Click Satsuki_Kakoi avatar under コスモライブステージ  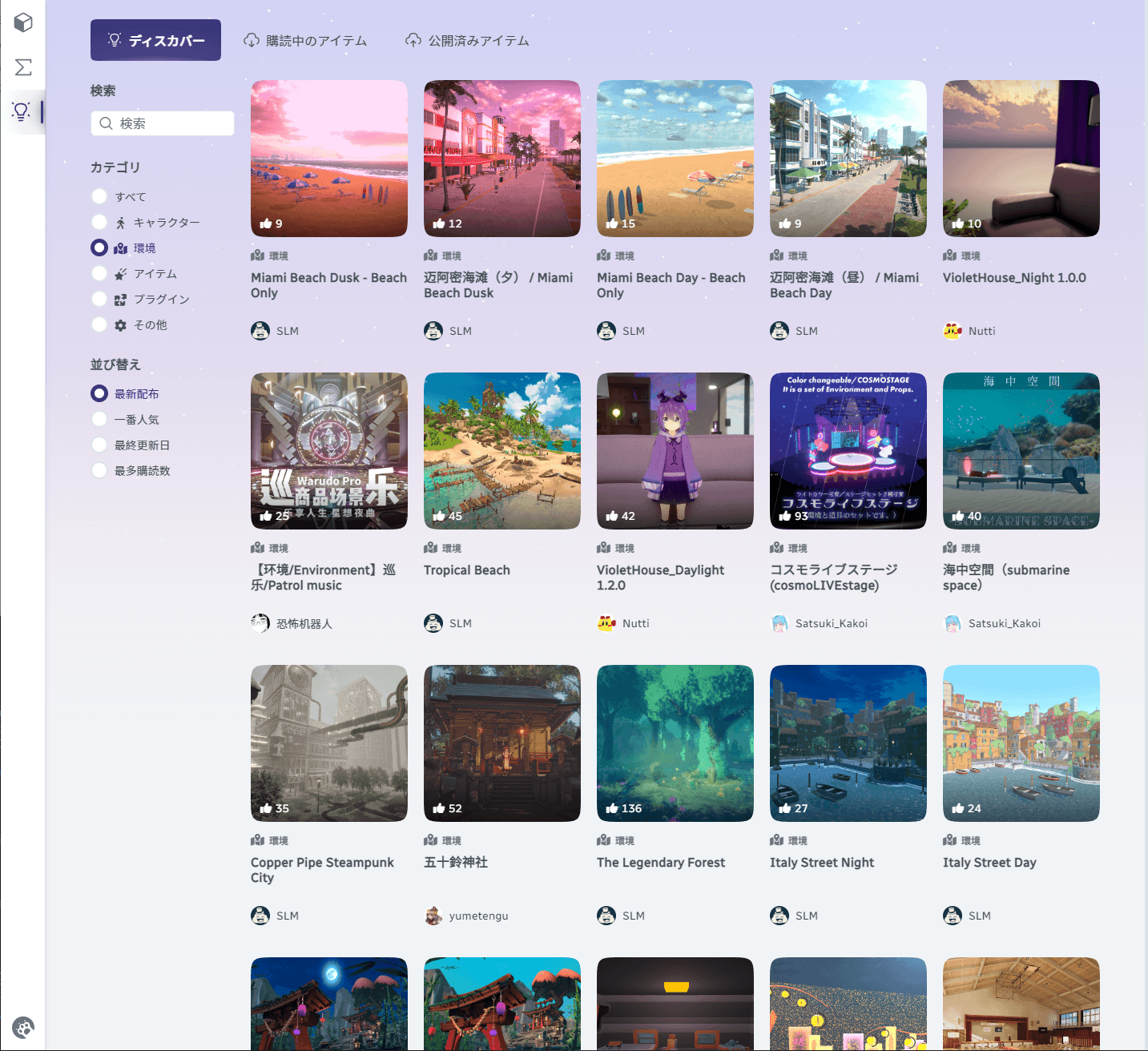pos(779,623)
